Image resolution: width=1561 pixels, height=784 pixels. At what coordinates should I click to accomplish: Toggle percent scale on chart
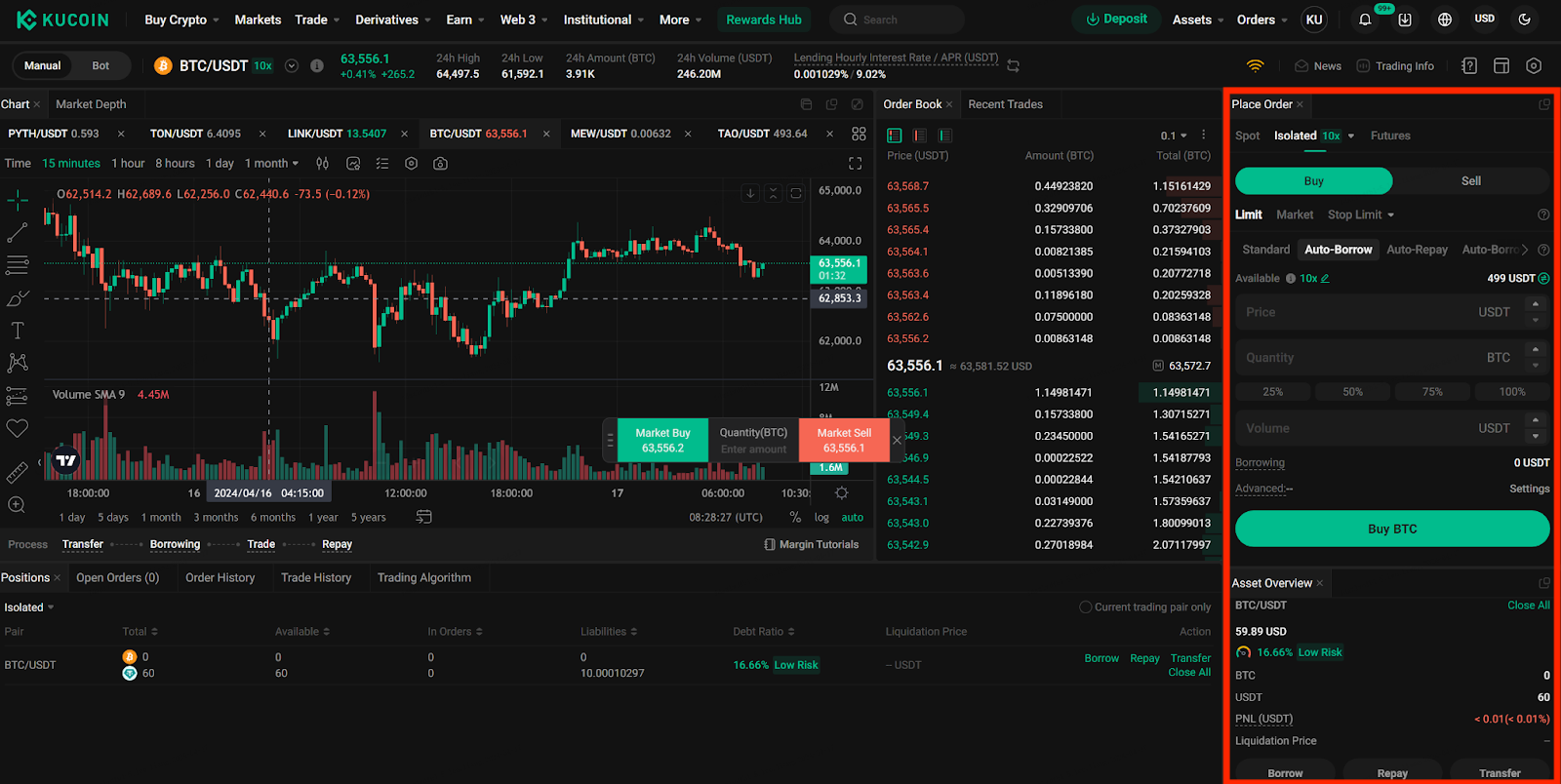tap(795, 518)
